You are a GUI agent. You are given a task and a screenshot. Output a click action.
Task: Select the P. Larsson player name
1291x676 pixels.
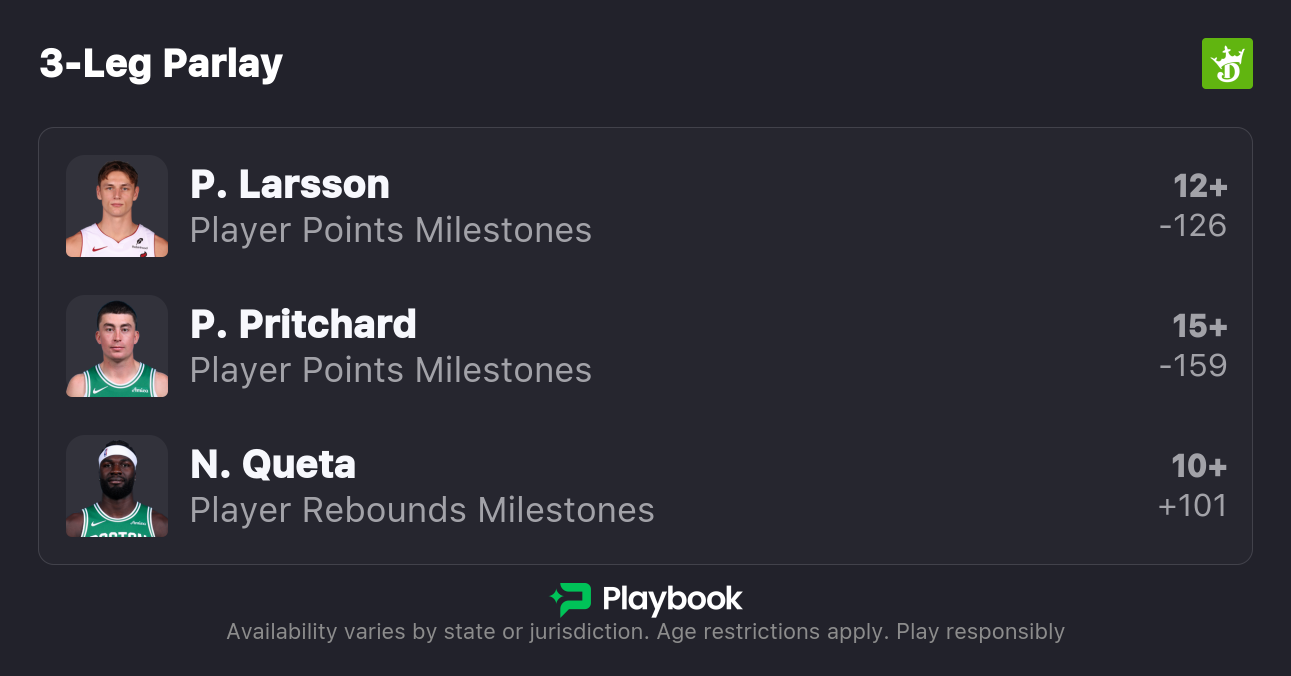click(x=290, y=185)
